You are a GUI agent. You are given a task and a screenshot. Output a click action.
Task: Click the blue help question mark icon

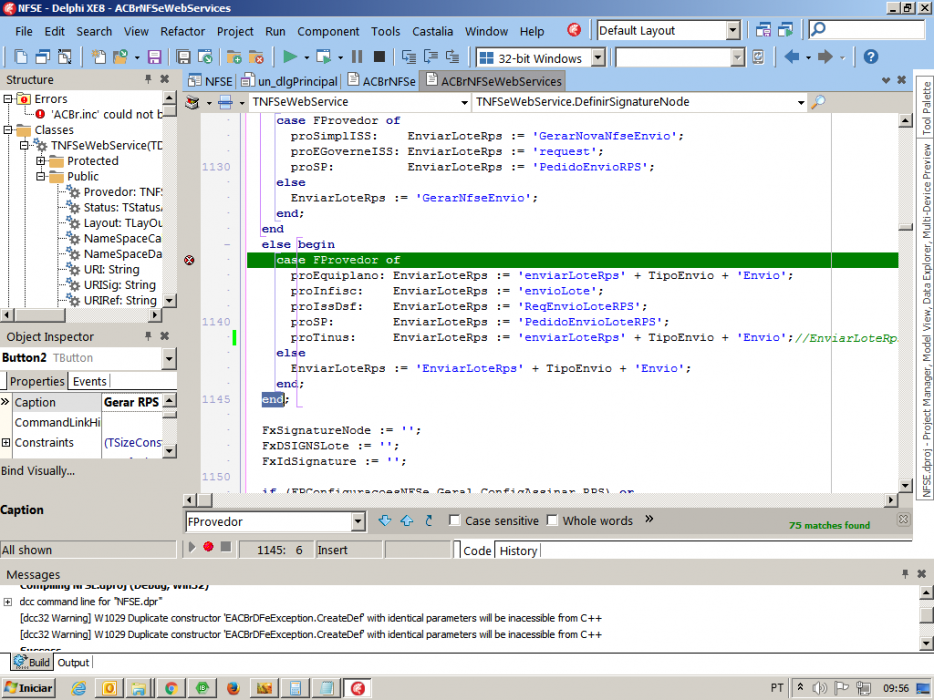870,57
